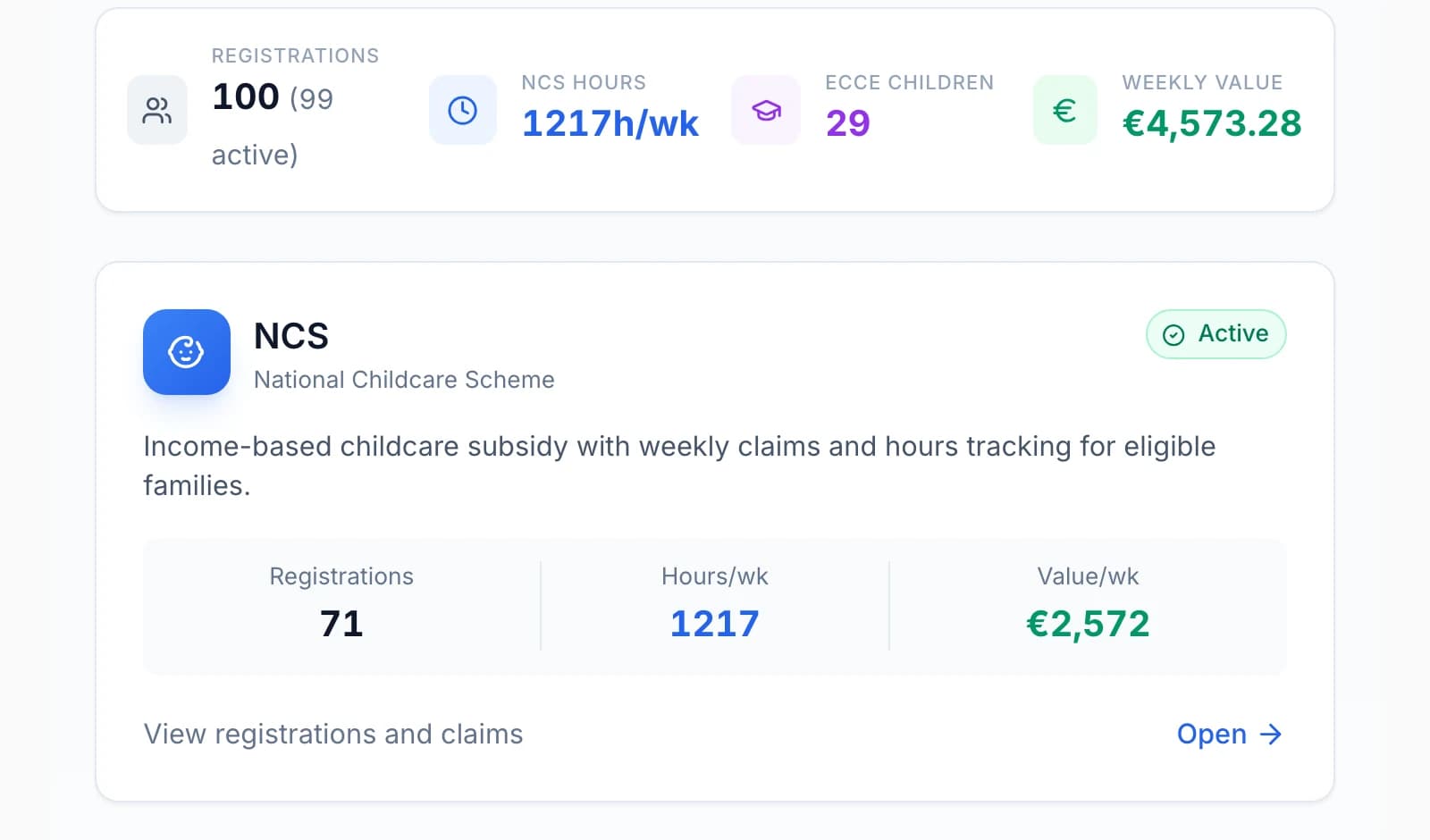
Task: Click the ECCE graduation cap icon
Action: pyautogui.click(x=766, y=110)
